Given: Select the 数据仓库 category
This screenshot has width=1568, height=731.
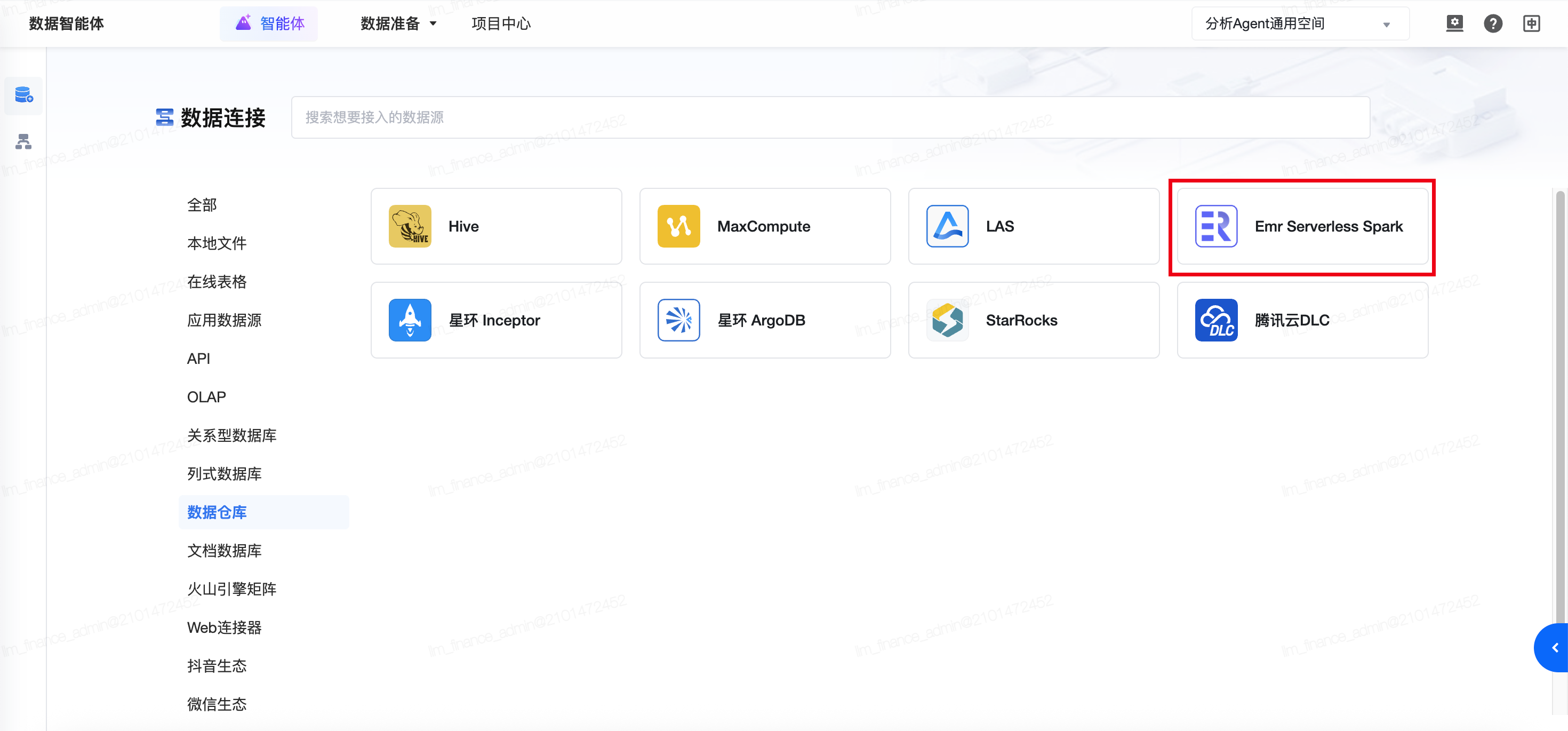Looking at the screenshot, I should point(264,512).
